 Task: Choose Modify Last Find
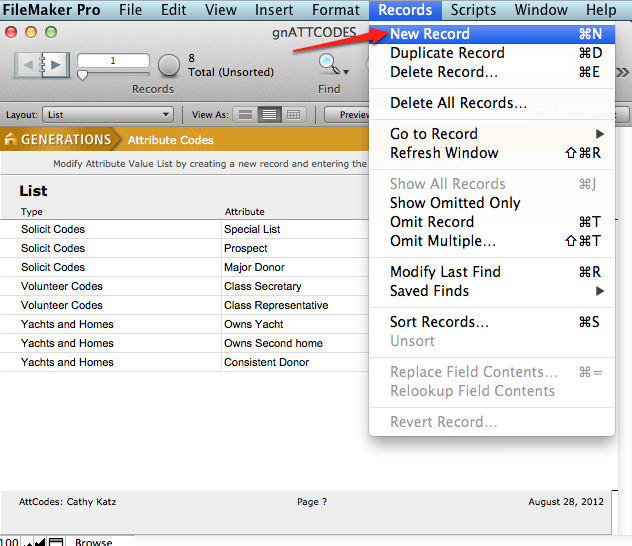click(x=492, y=272)
